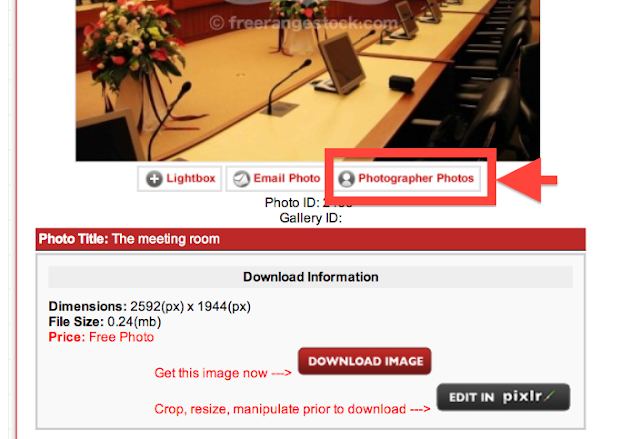Add photo to Lightbox
This screenshot has width=640, height=439.
pyautogui.click(x=180, y=179)
